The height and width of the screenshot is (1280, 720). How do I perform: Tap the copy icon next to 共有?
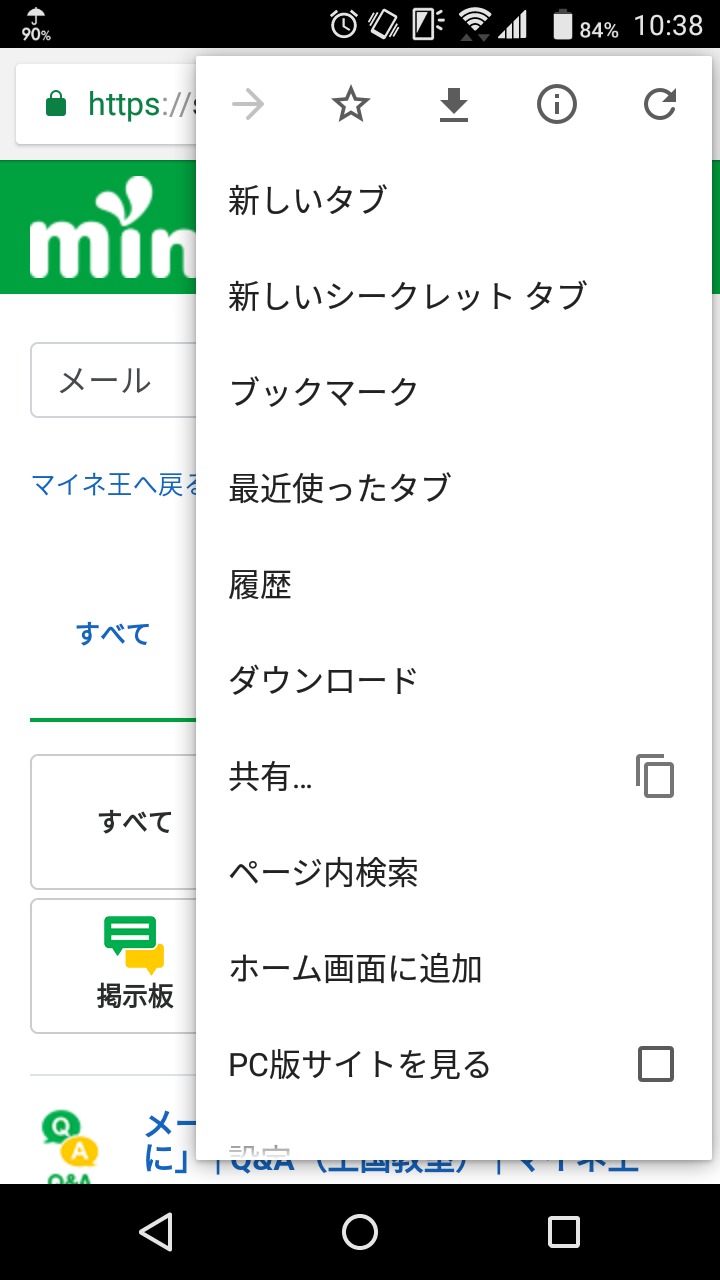coord(655,776)
